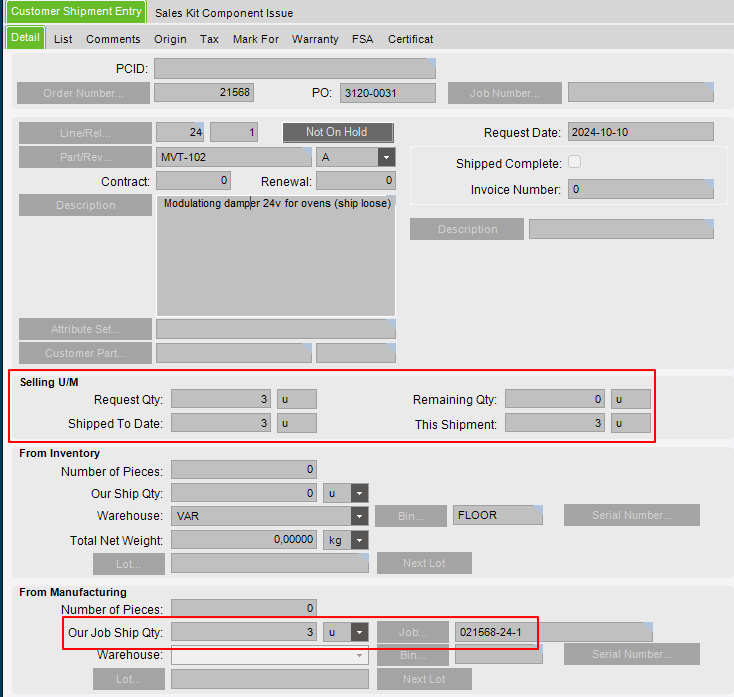
Task: Open the FSA tab
Action: coord(362,39)
